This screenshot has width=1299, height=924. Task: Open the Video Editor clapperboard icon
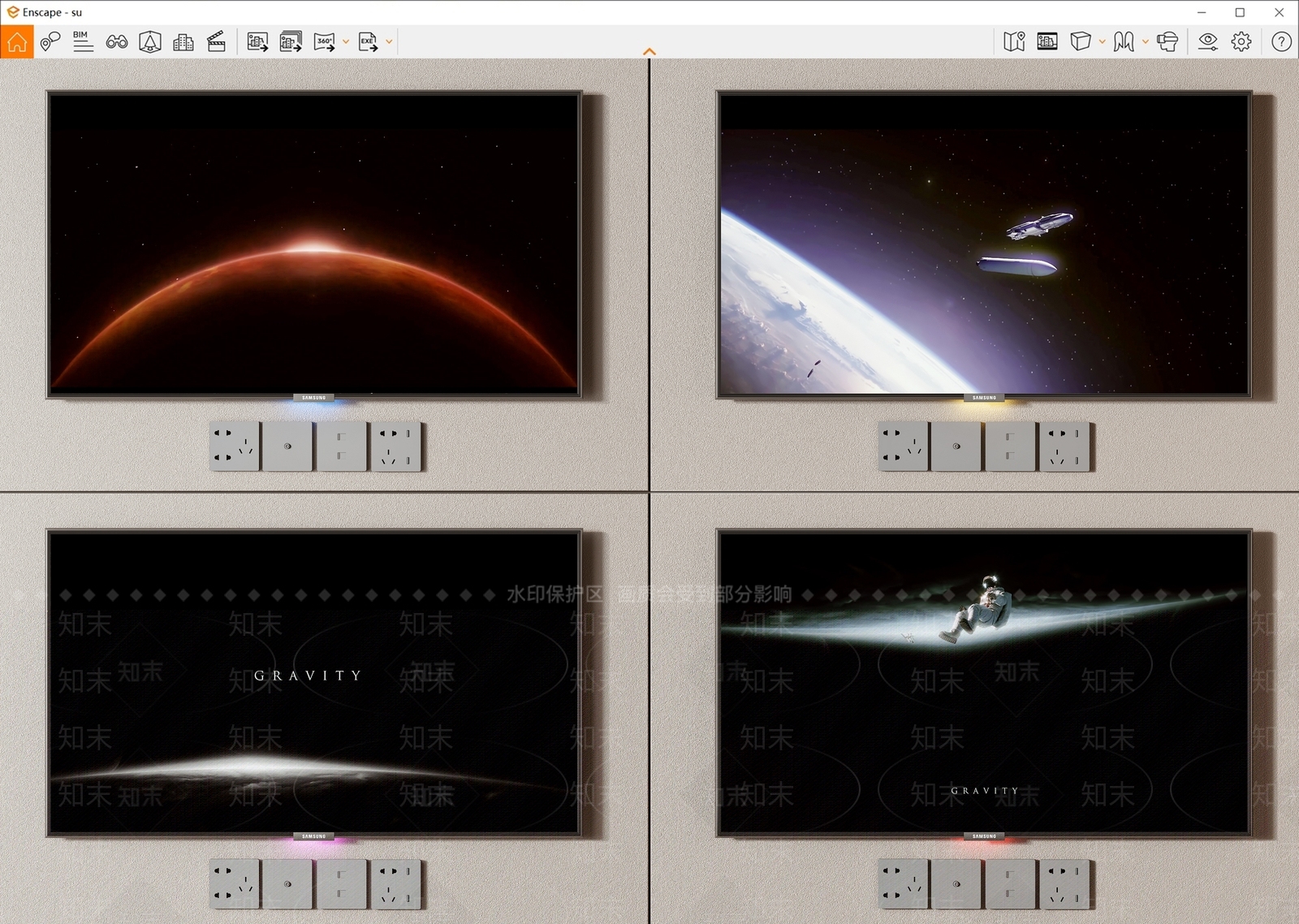(216, 41)
